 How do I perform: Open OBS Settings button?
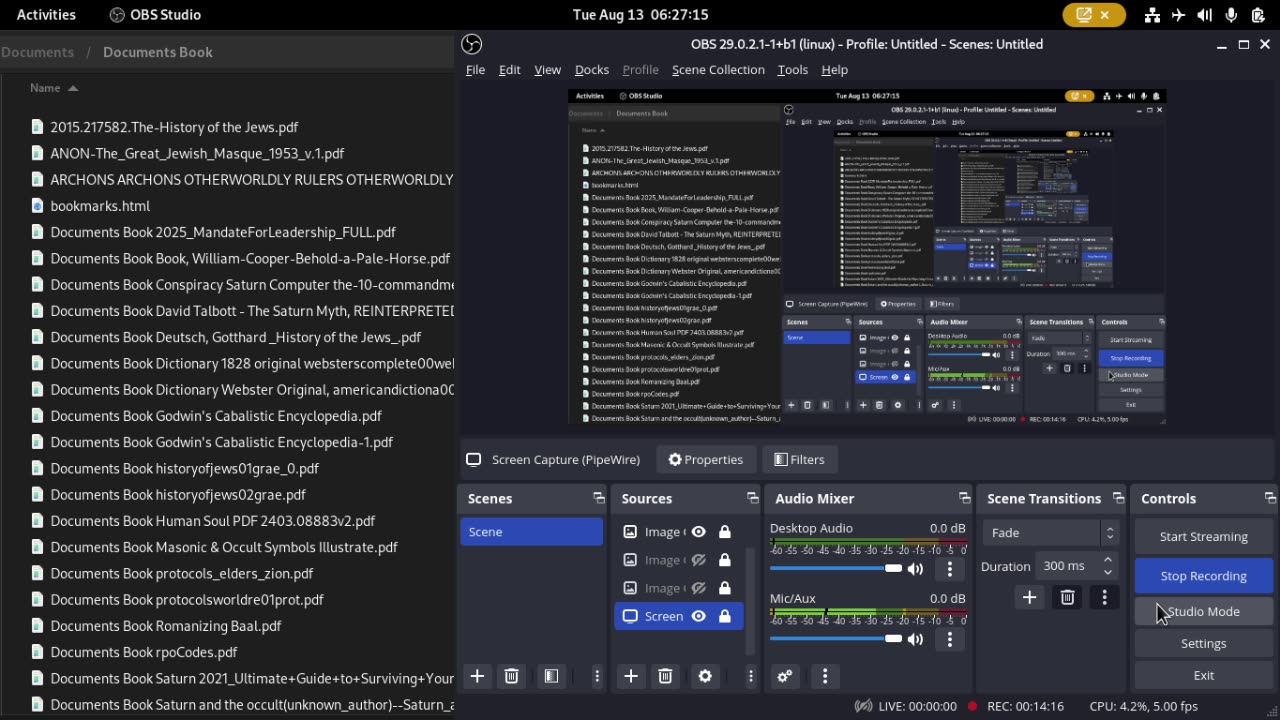pos(1203,644)
